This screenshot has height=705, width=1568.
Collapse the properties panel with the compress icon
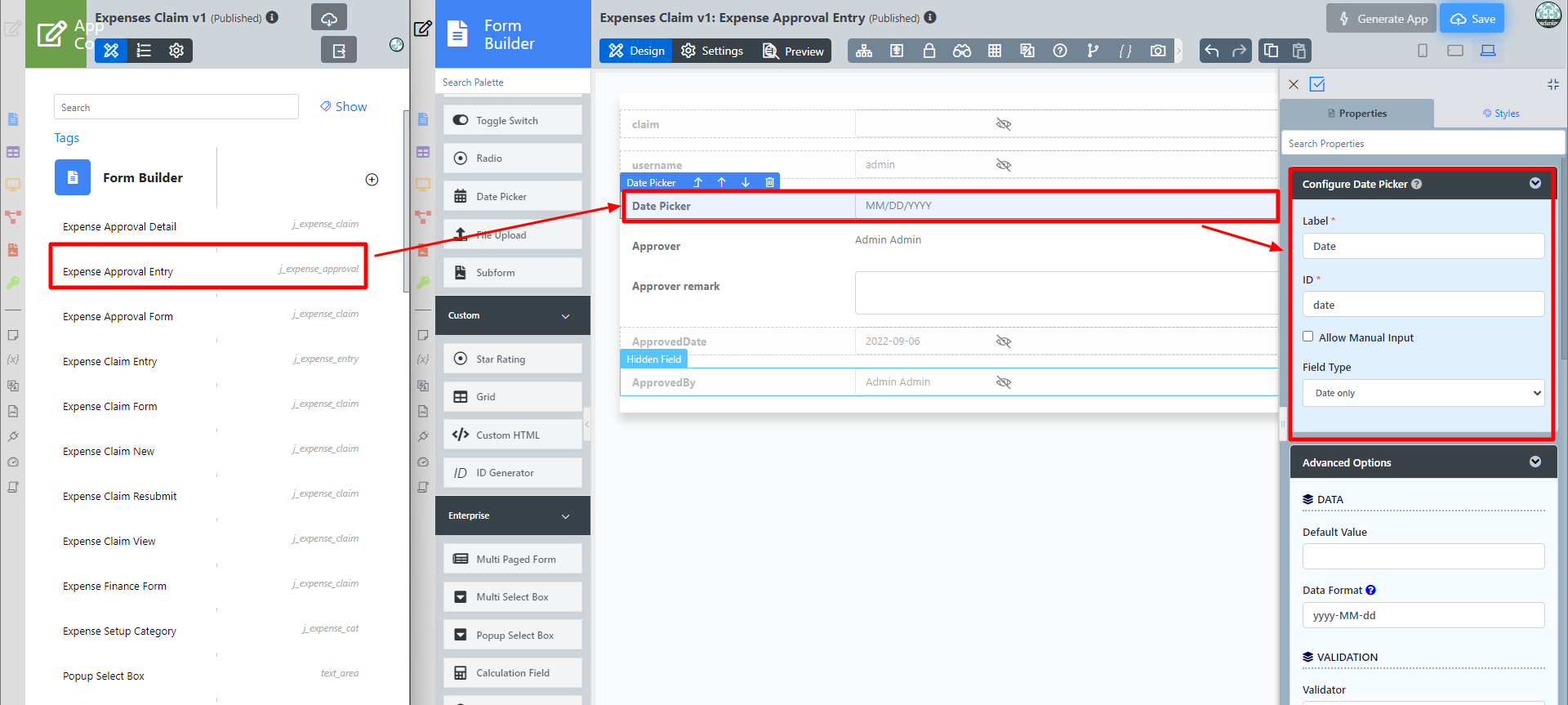(x=1553, y=84)
